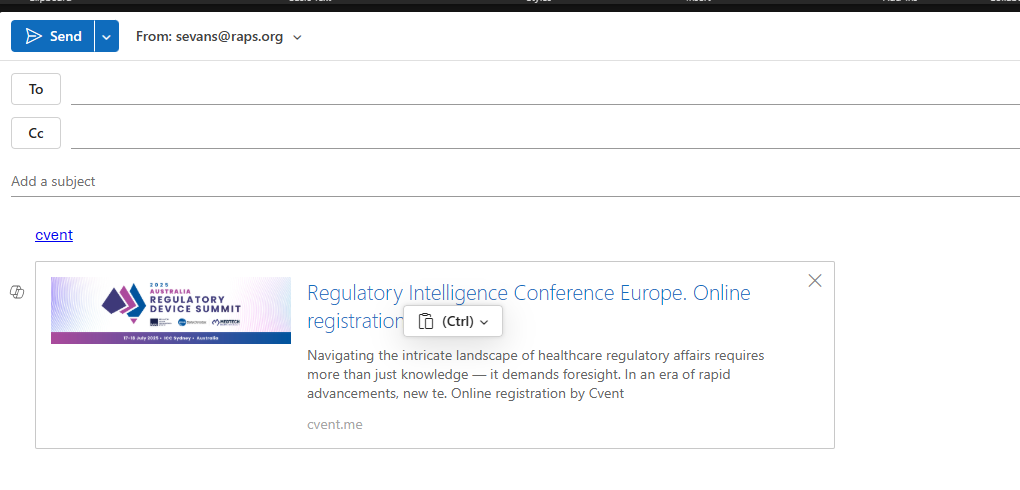Open the Send options dropdown arrow
The width and height of the screenshot is (1020, 490).
107,36
